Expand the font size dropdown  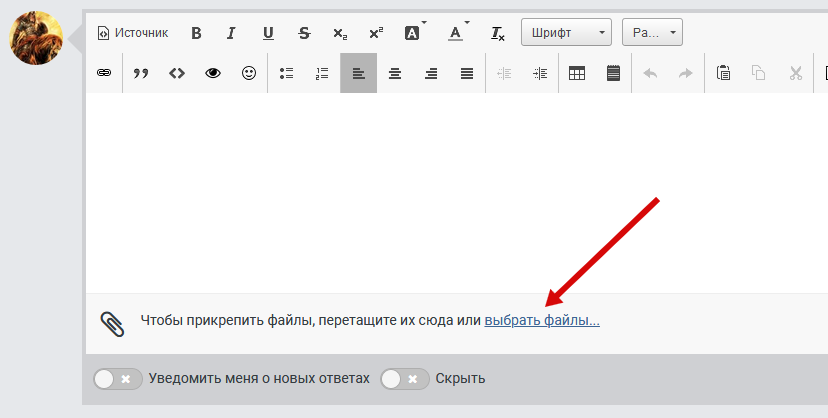click(x=652, y=33)
